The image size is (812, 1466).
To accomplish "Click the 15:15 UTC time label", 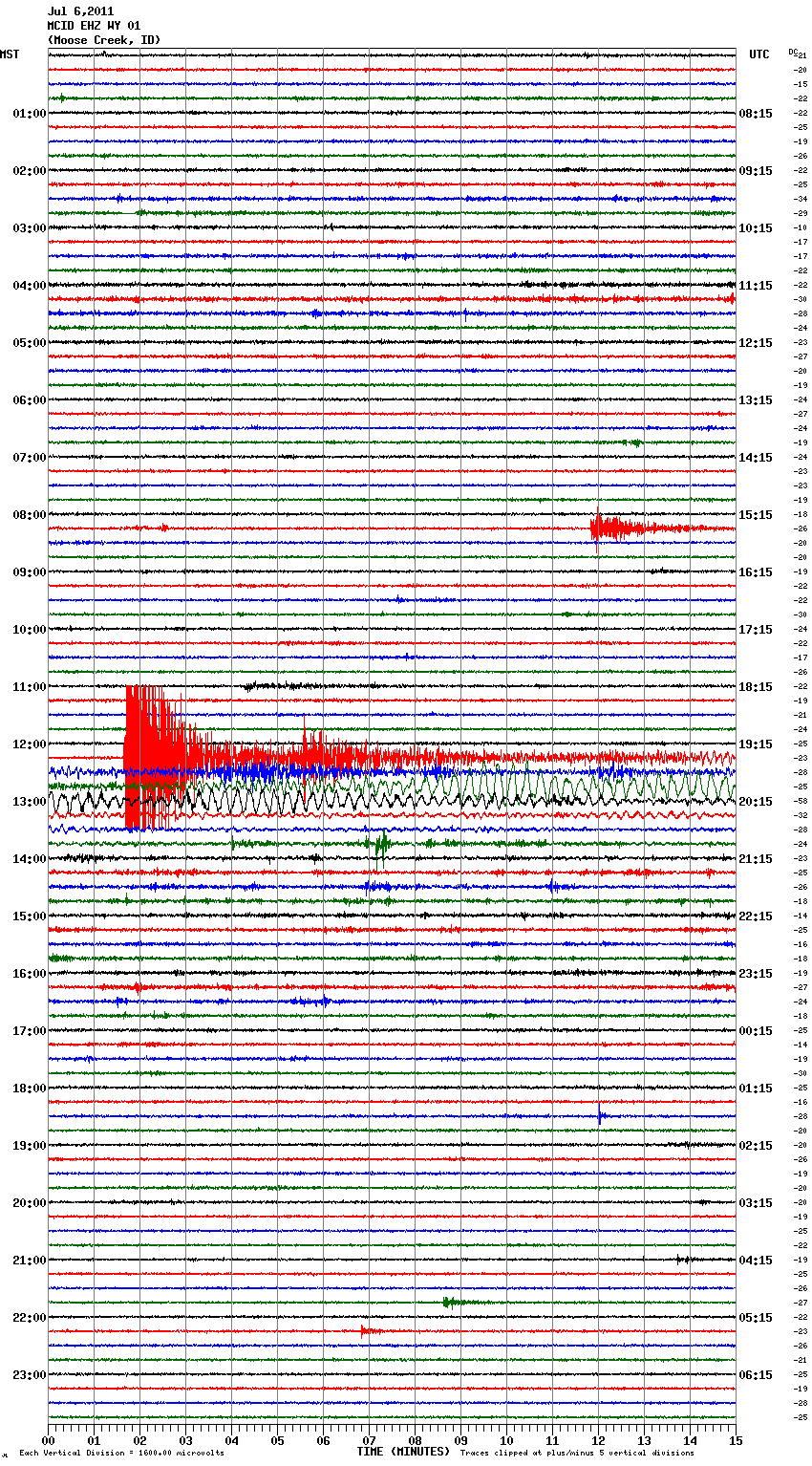I will point(756,515).
